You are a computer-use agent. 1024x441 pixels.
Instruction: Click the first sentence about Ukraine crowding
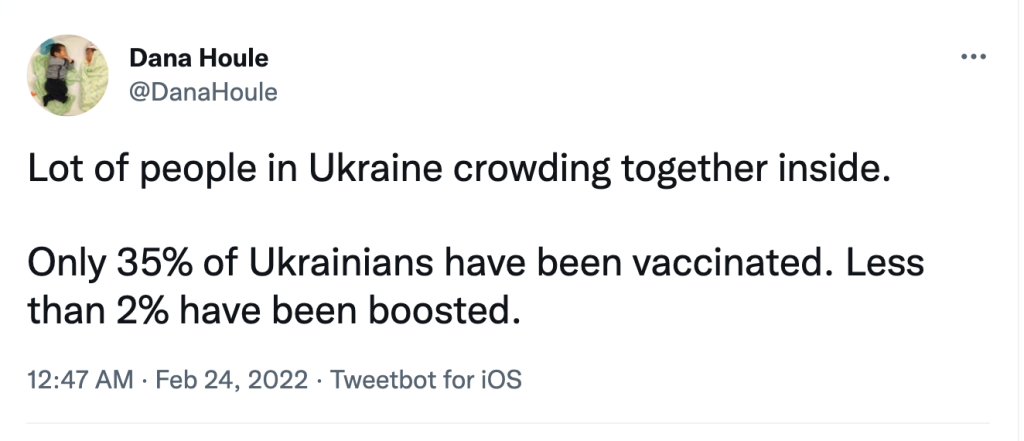[x=457, y=170]
